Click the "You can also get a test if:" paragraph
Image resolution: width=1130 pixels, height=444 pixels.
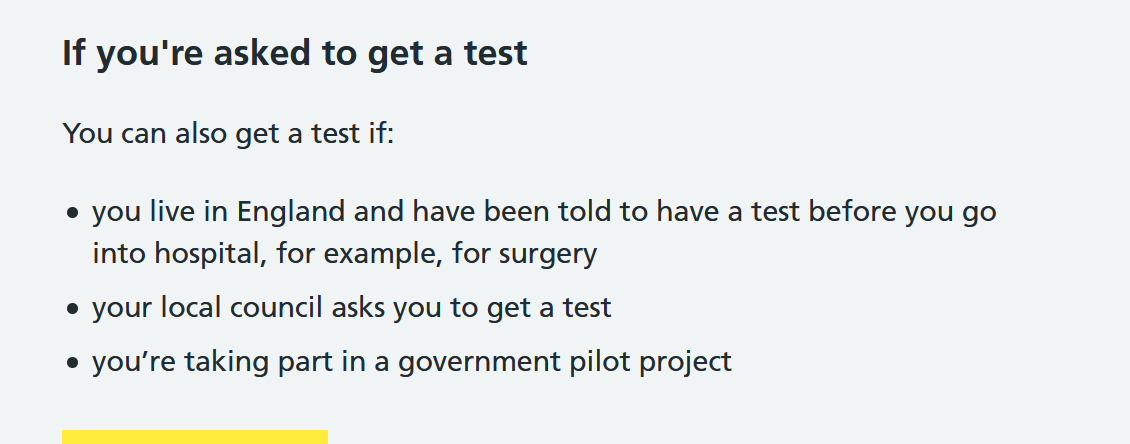(228, 133)
